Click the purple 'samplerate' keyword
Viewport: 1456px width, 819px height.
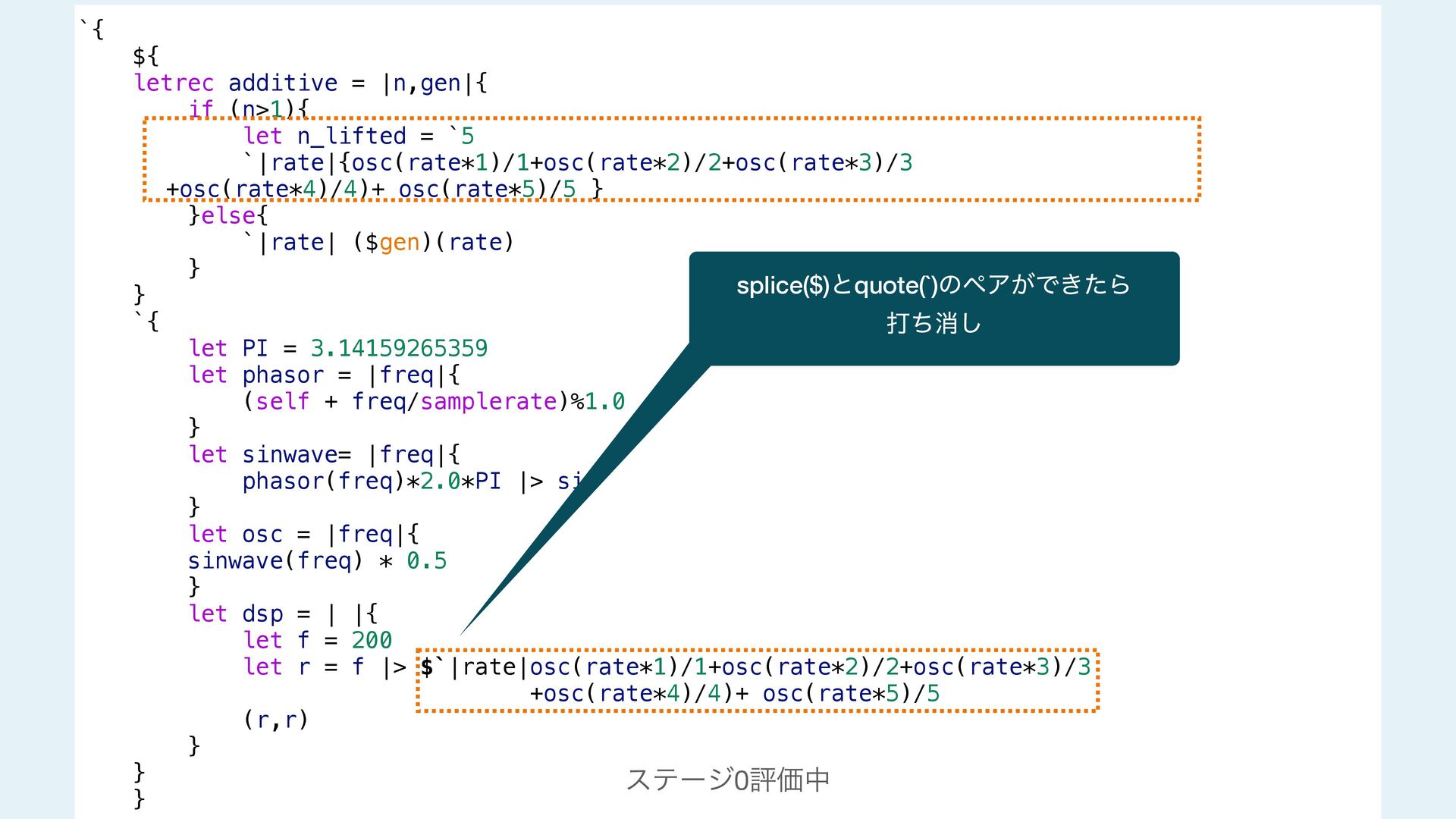[x=488, y=401]
